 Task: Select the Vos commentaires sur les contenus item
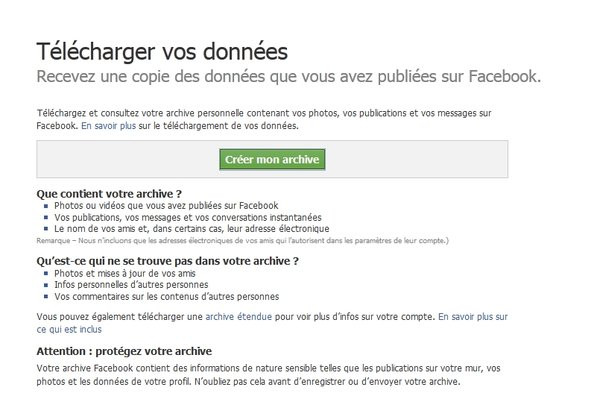click(166, 297)
